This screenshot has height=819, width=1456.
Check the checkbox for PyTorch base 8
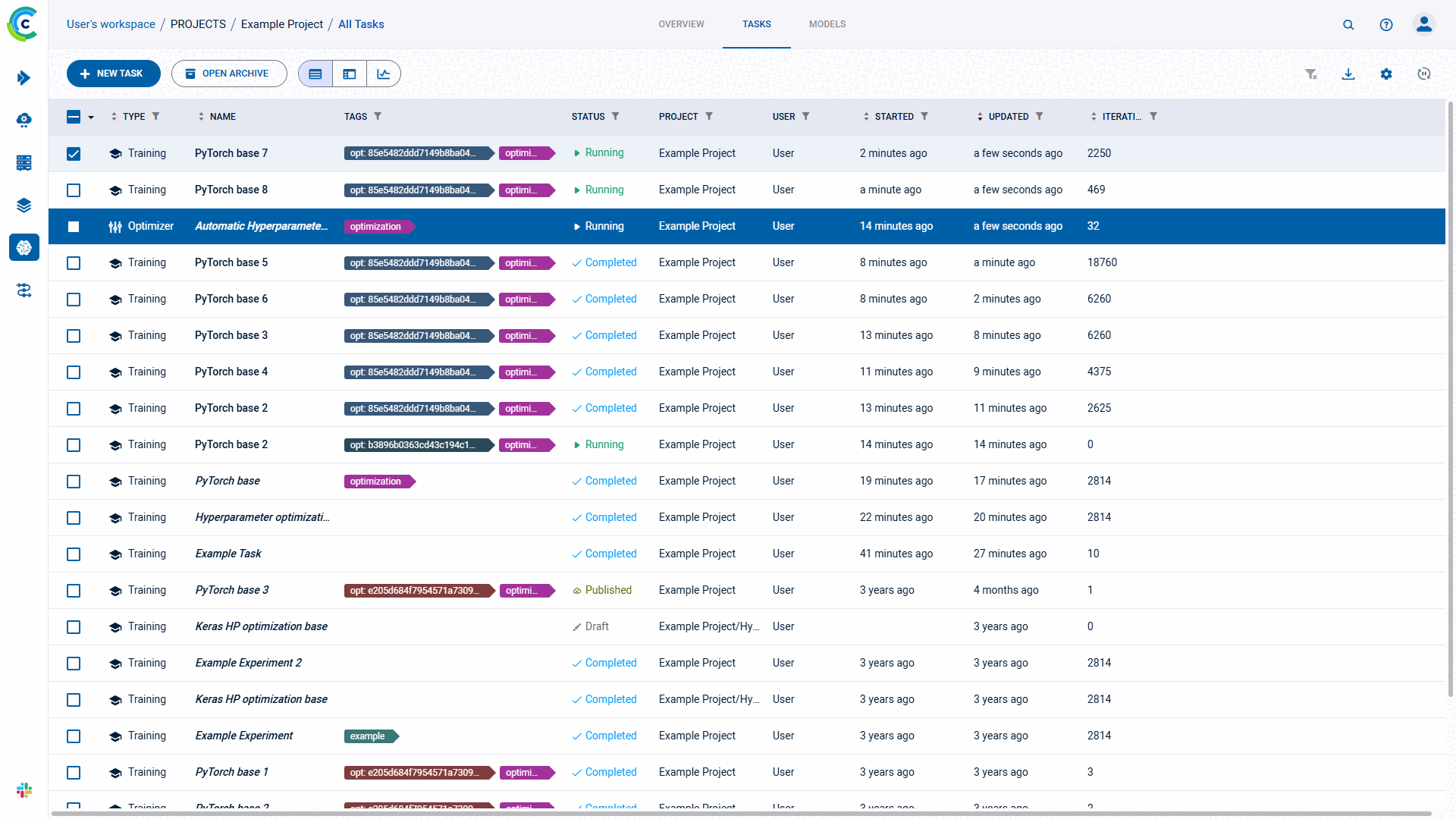coord(74,190)
